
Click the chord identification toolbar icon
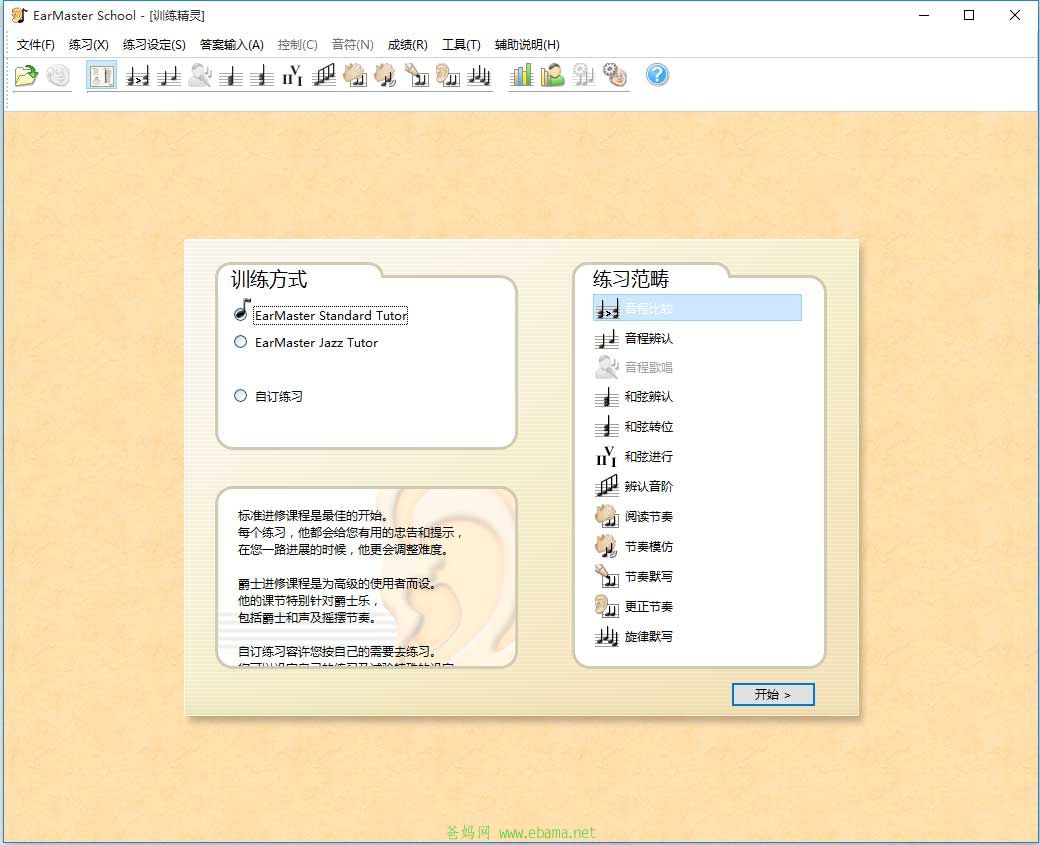tap(230, 76)
